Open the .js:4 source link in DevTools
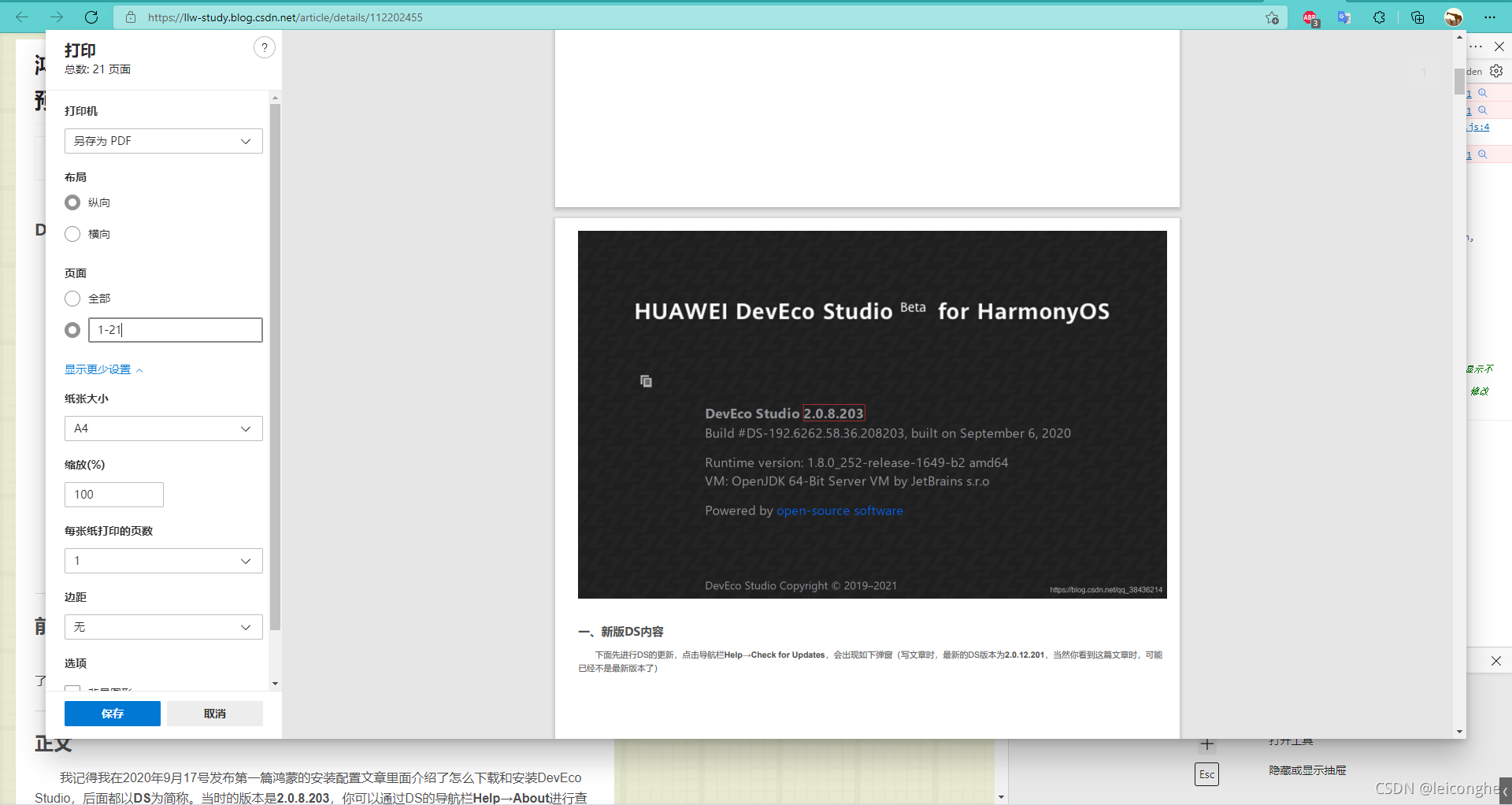The width and height of the screenshot is (1512, 805). tap(1478, 127)
